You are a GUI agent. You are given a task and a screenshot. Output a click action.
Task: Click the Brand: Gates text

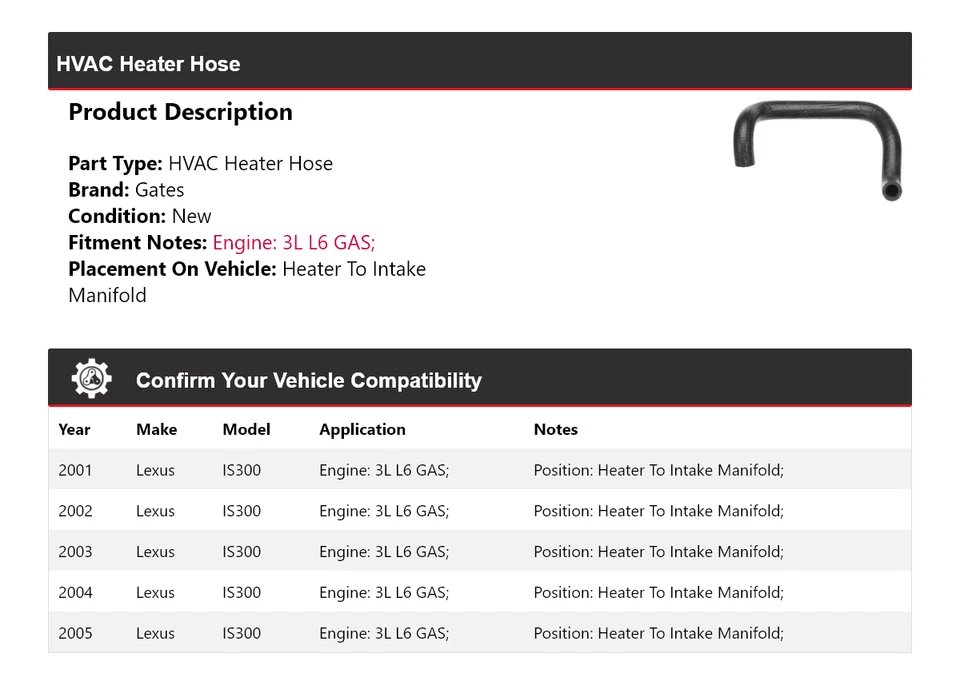[126, 190]
